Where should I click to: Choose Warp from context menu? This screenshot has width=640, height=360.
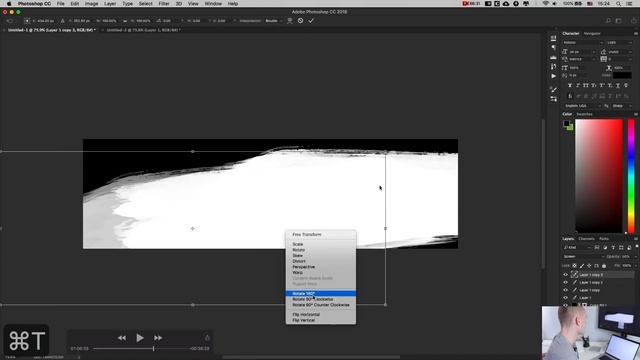tap(320, 272)
